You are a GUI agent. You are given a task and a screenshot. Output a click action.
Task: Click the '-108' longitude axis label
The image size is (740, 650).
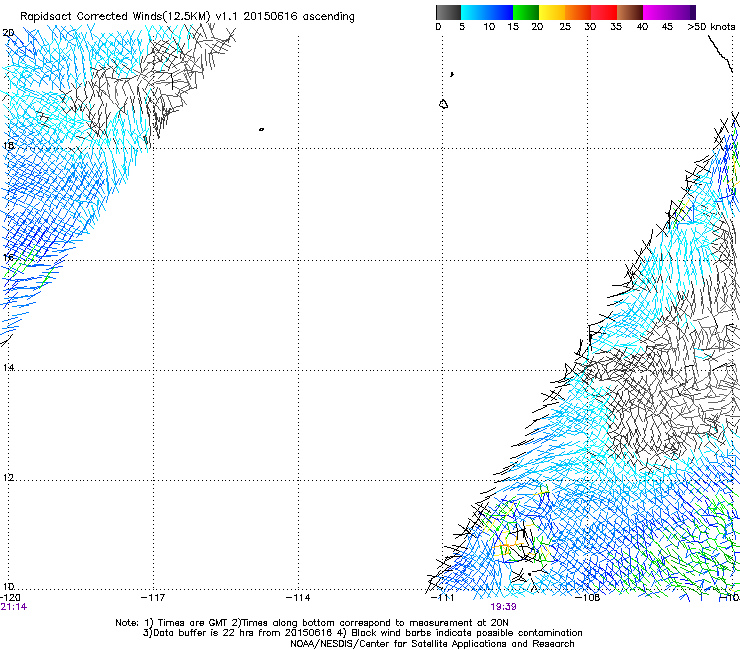(x=588, y=598)
